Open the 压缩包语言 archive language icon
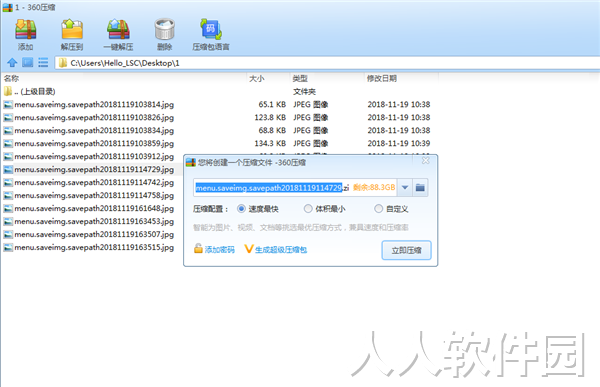This screenshot has width=600, height=387. (211, 30)
